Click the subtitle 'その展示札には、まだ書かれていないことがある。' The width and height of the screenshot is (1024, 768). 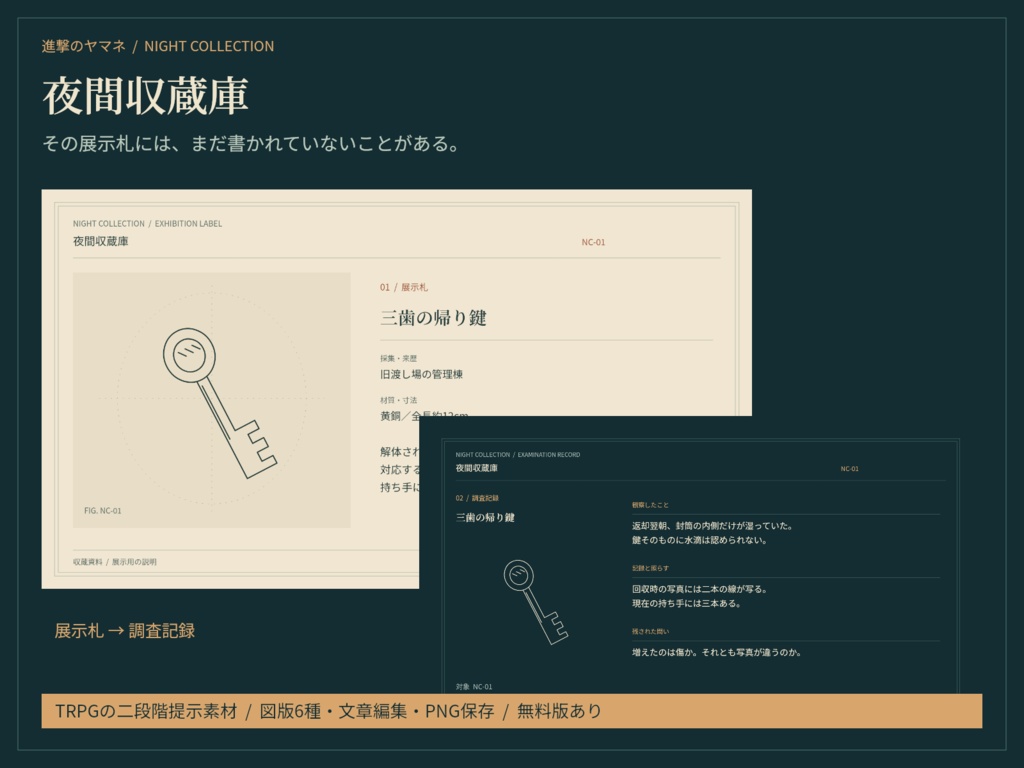pyautogui.click(x=251, y=143)
